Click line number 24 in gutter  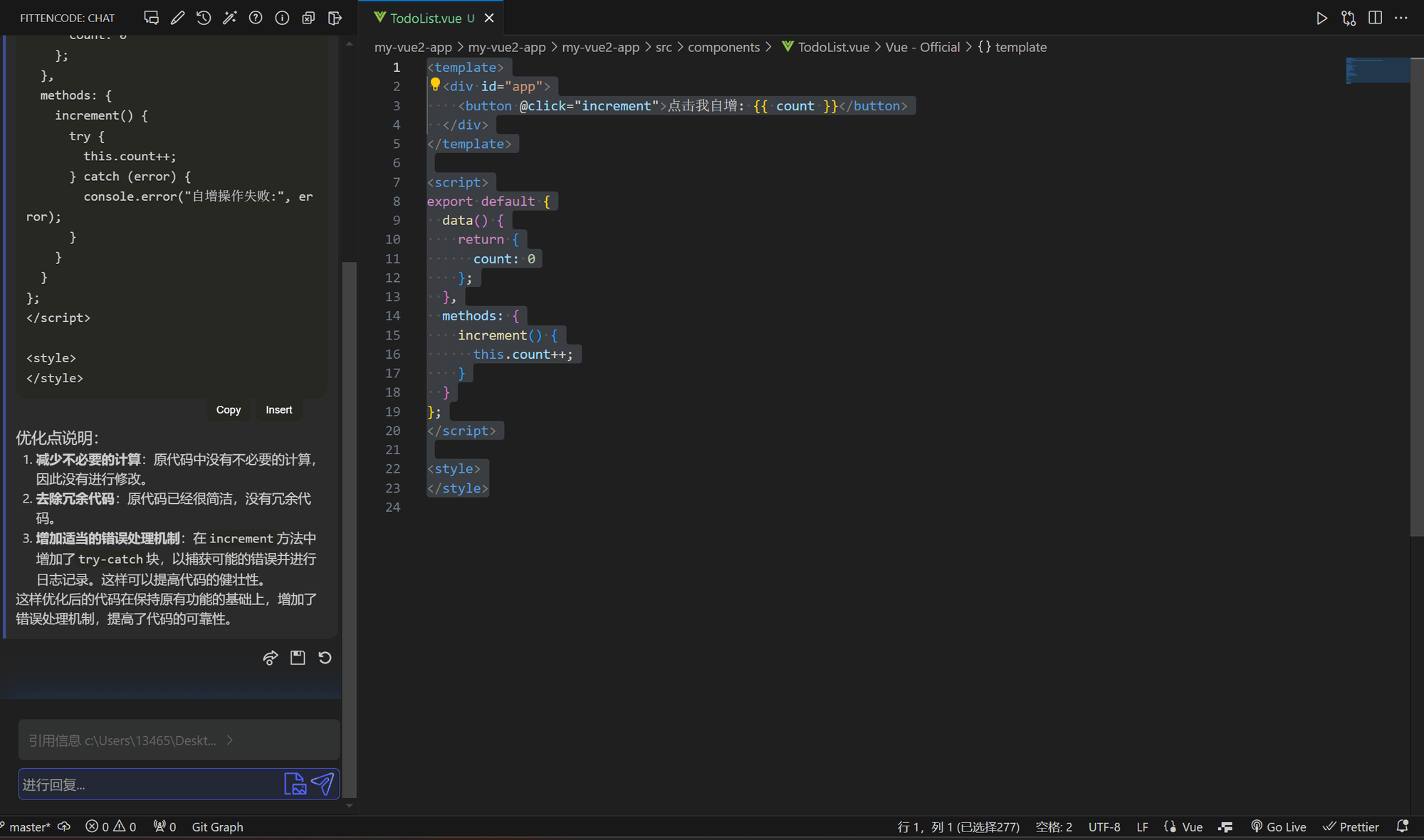392,507
